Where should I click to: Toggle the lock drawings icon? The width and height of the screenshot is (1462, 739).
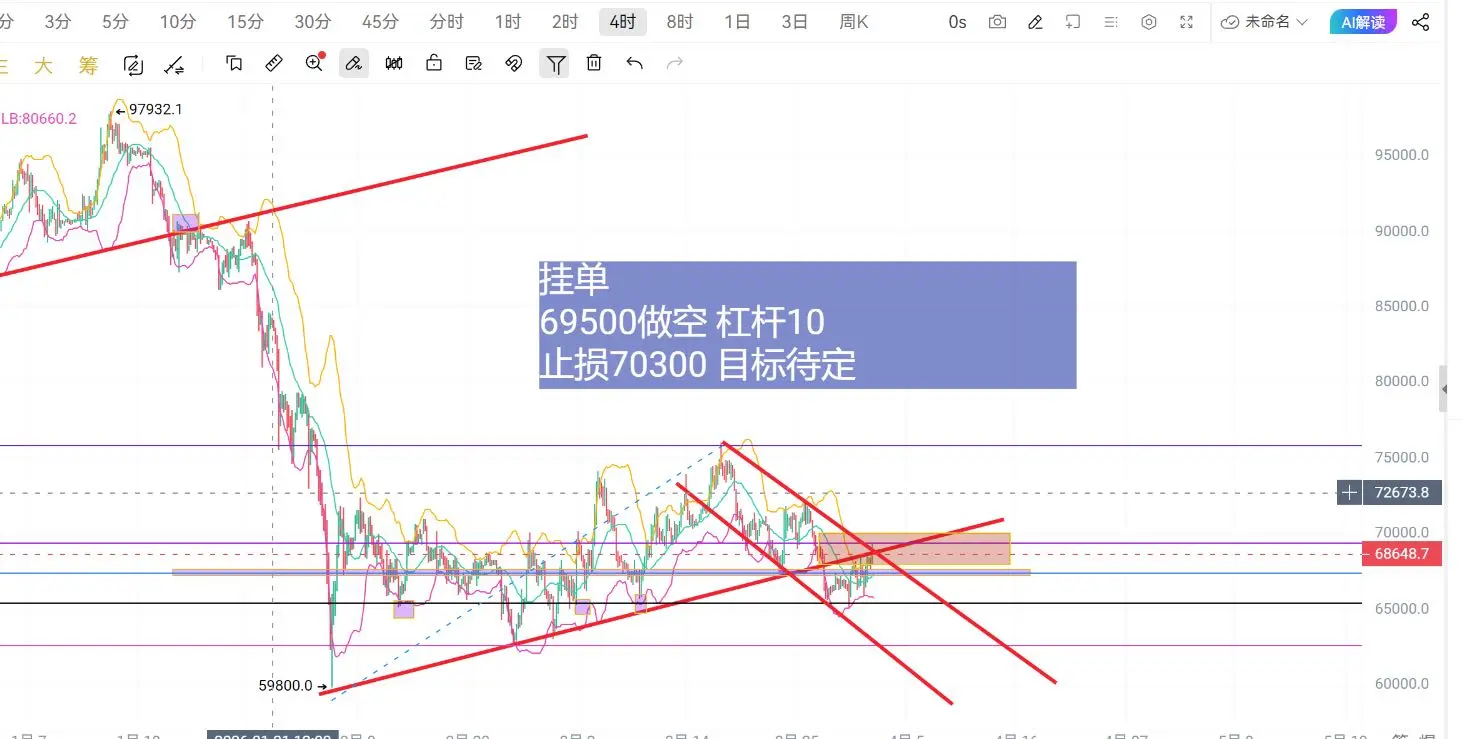pos(434,64)
